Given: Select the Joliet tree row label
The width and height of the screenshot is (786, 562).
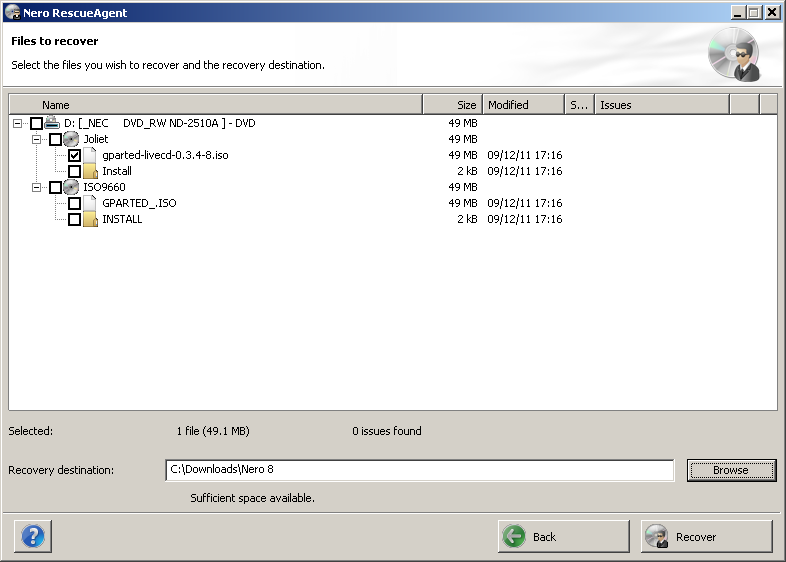Looking at the screenshot, I should click(x=96, y=139).
